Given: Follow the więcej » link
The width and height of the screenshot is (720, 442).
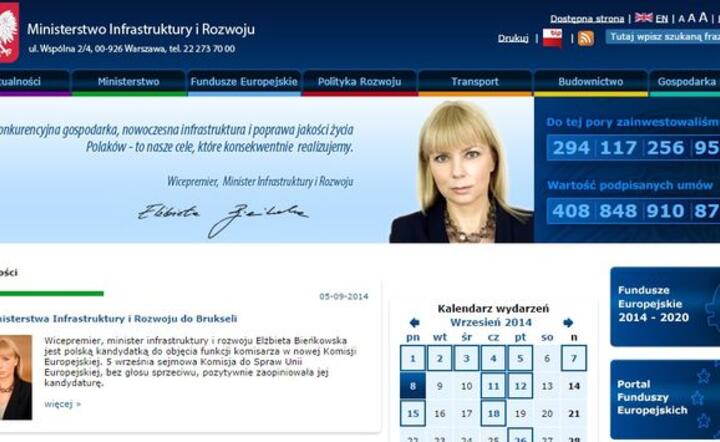Looking at the screenshot, I should coord(62,404).
